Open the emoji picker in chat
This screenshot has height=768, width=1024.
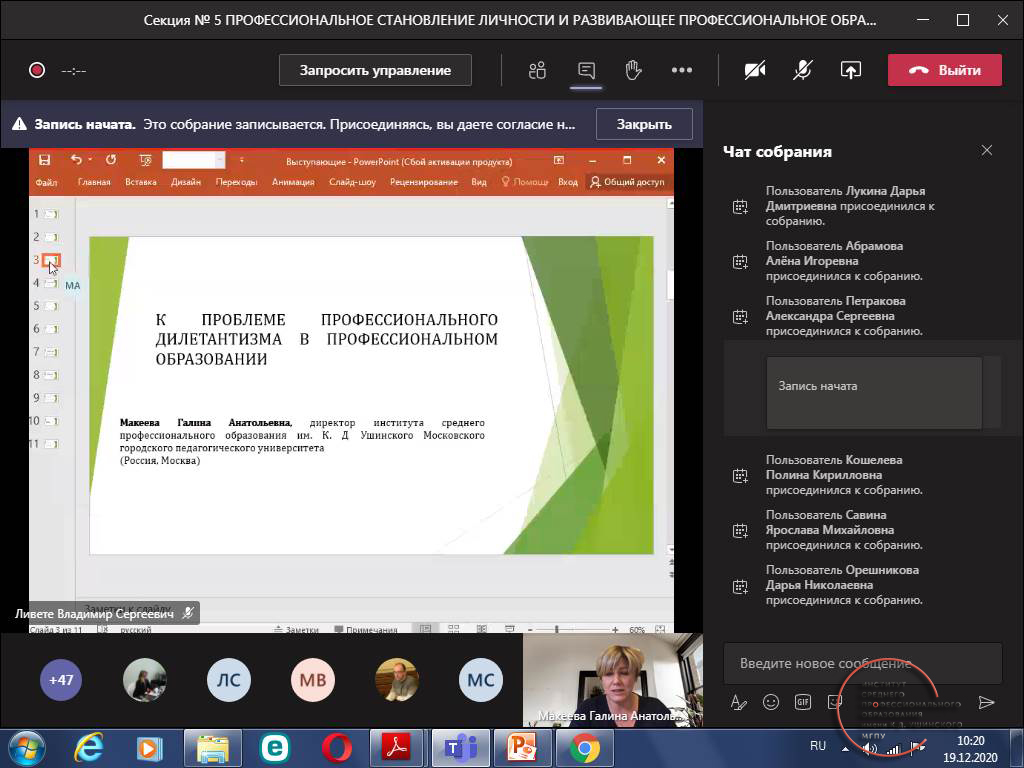pyautogui.click(x=771, y=702)
